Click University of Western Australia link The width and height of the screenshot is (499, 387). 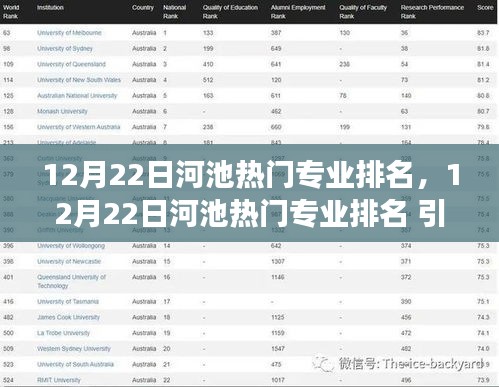pyautogui.click(x=78, y=127)
